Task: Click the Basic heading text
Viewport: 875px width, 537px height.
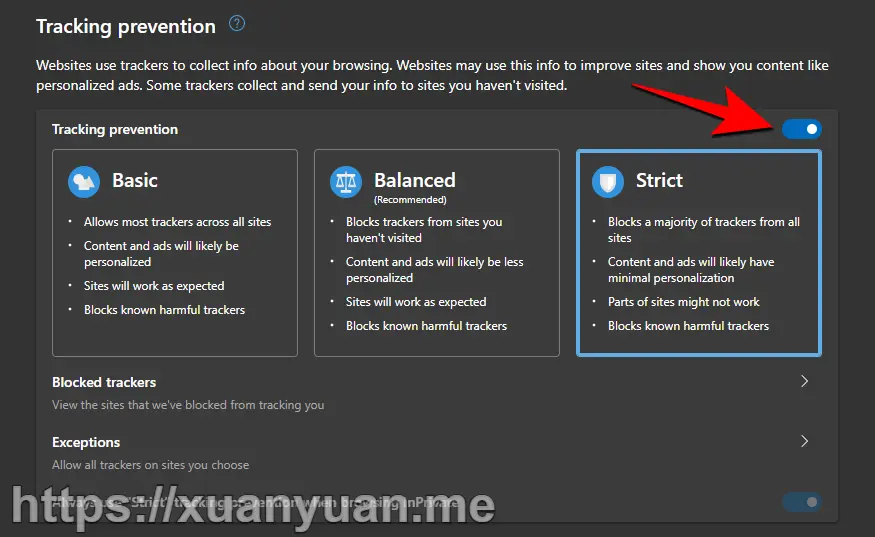Action: [134, 180]
